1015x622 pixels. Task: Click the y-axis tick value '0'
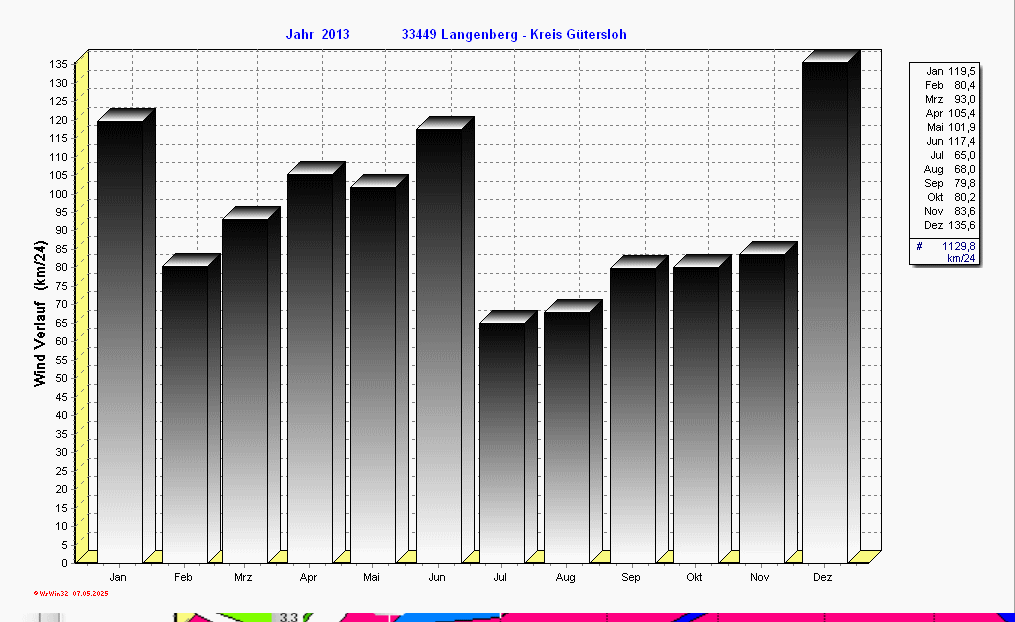(x=64, y=563)
